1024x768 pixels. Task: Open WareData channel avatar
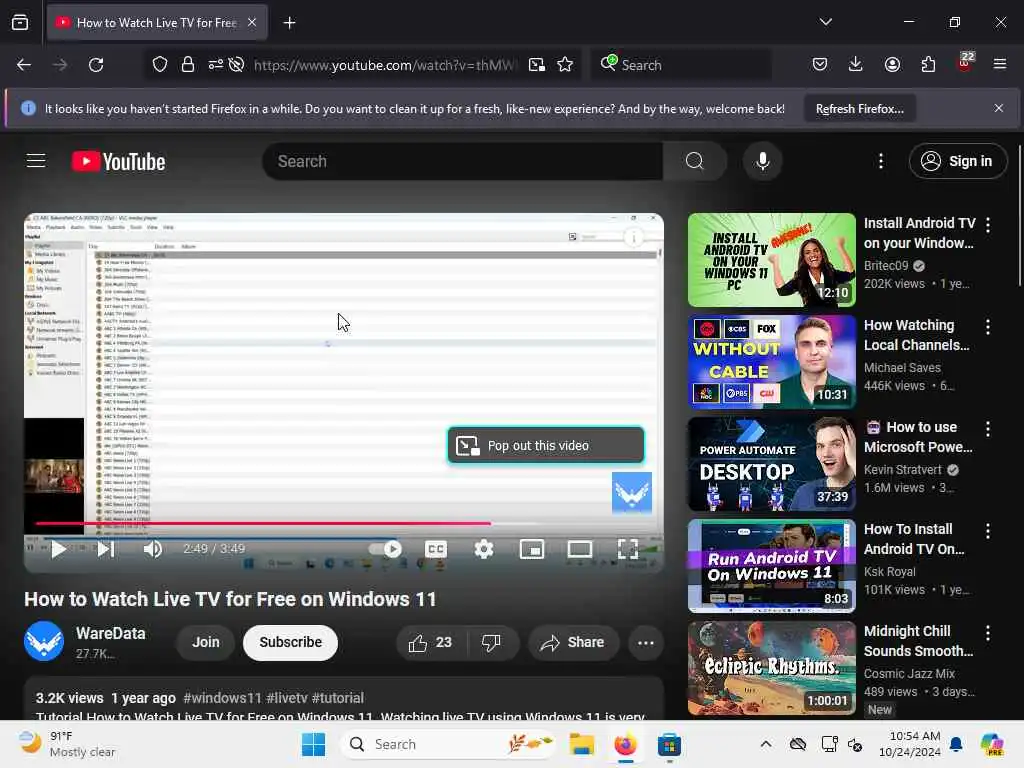coord(44,641)
